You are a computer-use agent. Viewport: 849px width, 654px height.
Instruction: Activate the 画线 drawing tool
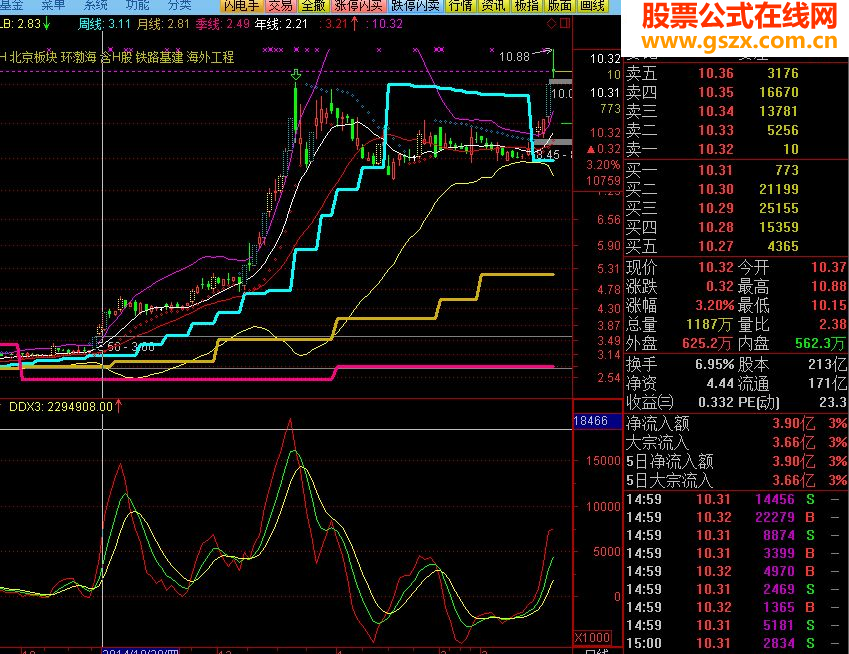592,6
